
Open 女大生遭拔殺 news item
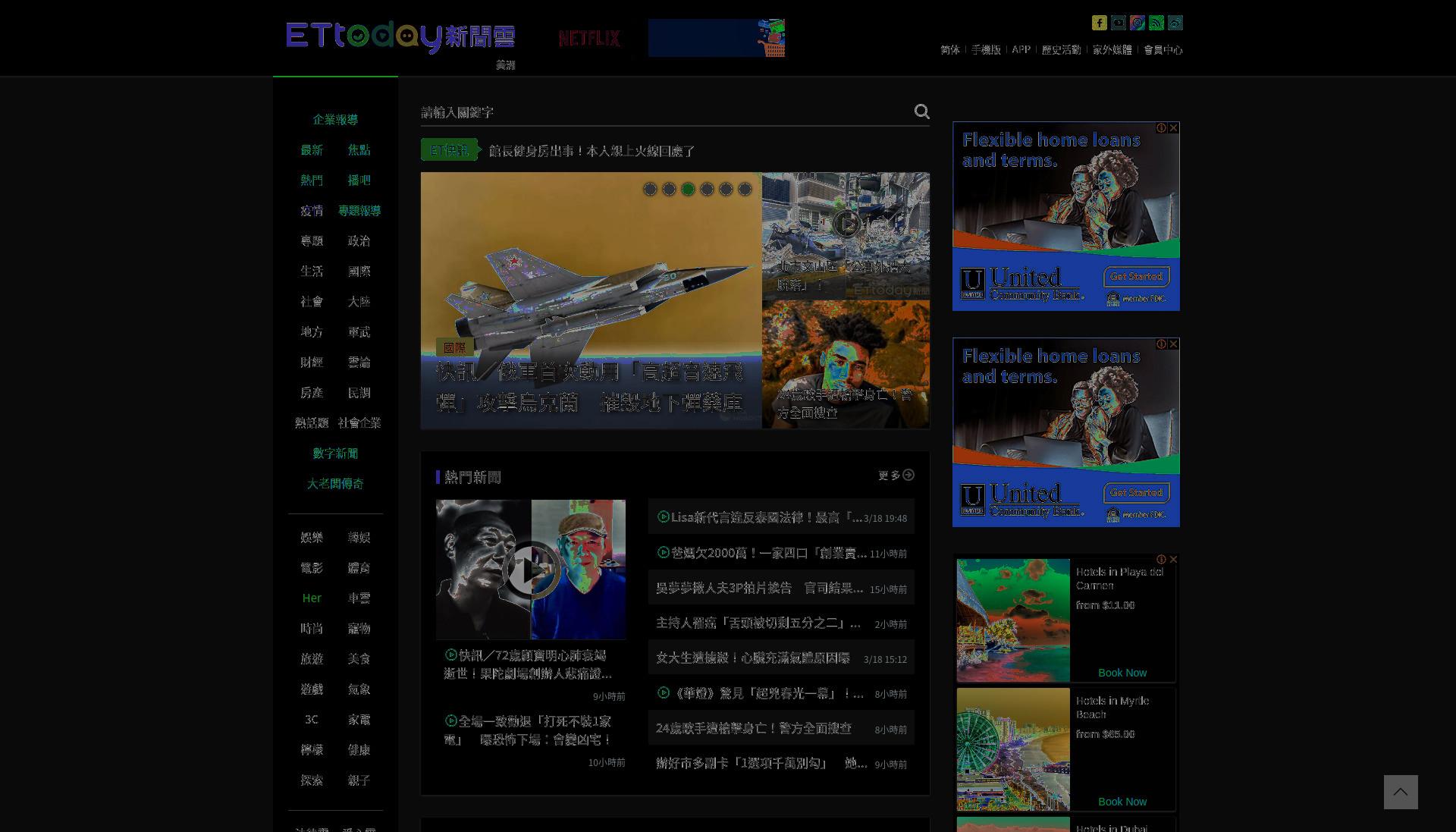(x=781, y=658)
